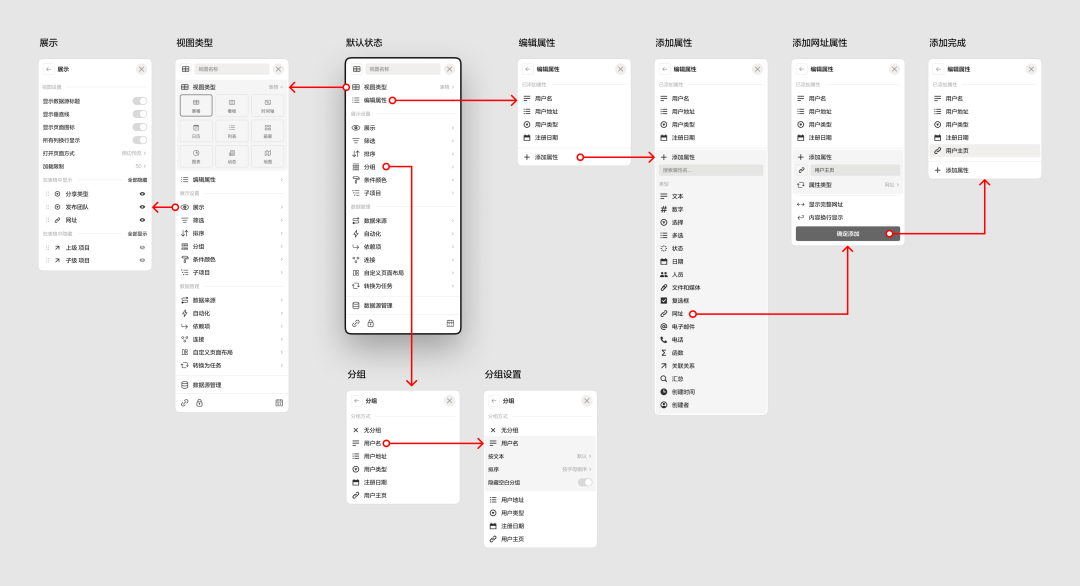Click the 网址 link type in the property list

point(677,314)
